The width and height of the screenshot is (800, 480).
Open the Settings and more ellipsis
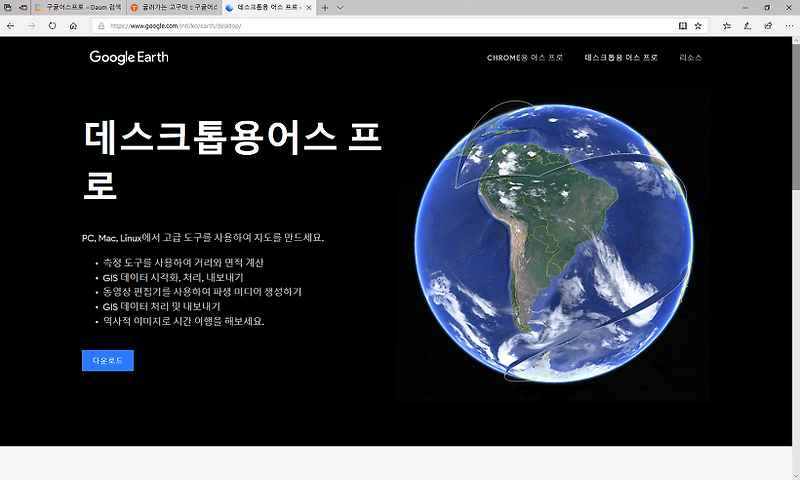[789, 26]
